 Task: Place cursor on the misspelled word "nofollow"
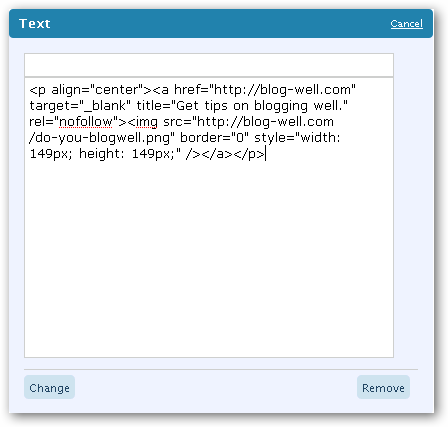(x=86, y=122)
